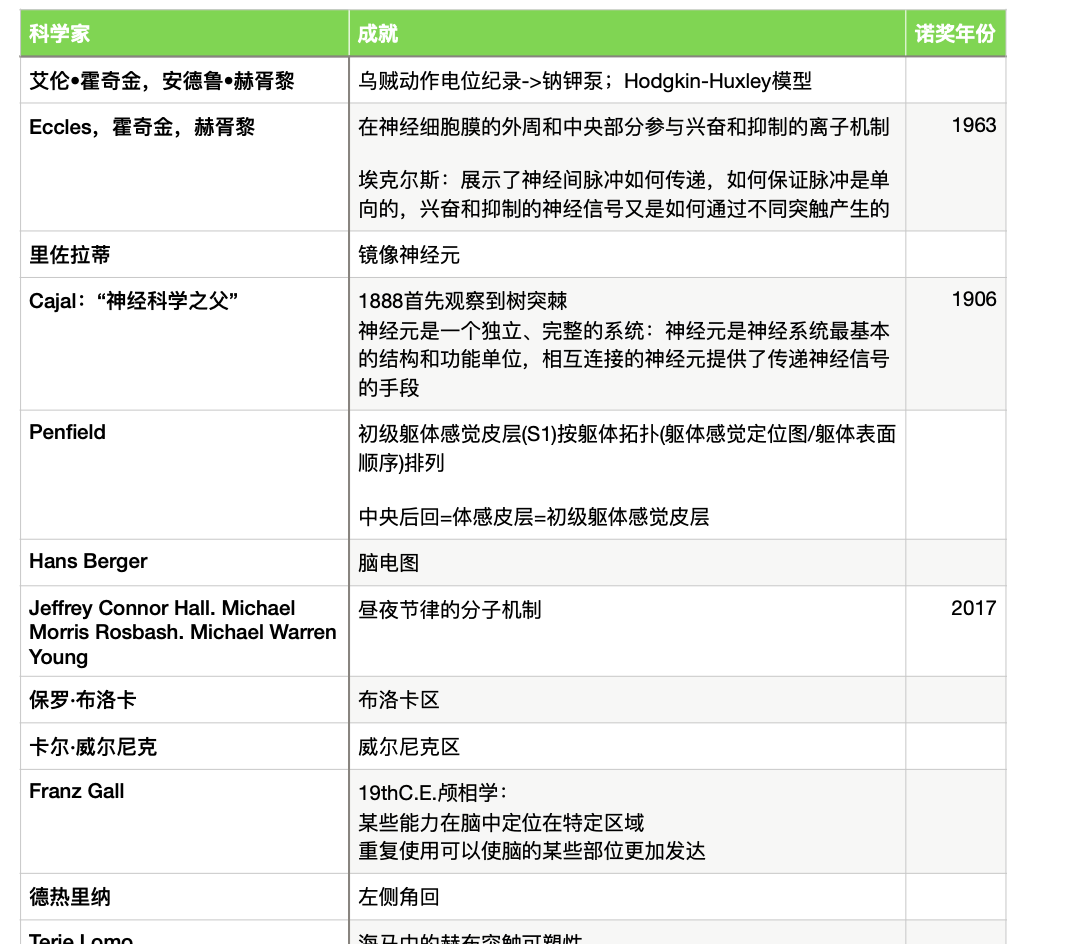Click text 在神经细胞膜的外周和中央部分参与兴奋和抑制的离子机制
The image size is (1074, 944).
coord(623,127)
